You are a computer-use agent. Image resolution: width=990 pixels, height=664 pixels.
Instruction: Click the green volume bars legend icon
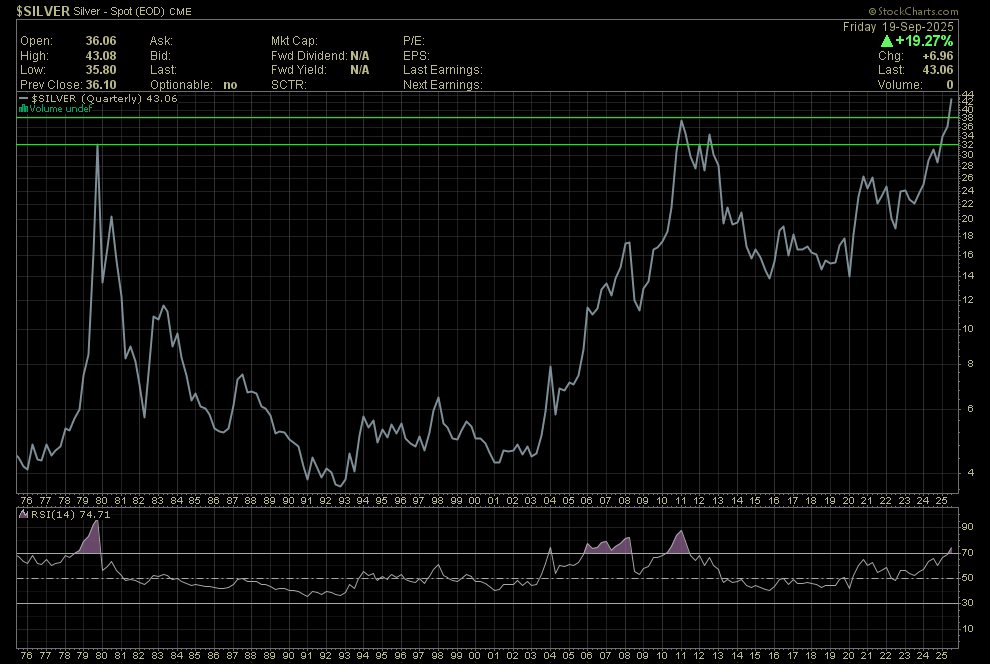[x=23, y=108]
